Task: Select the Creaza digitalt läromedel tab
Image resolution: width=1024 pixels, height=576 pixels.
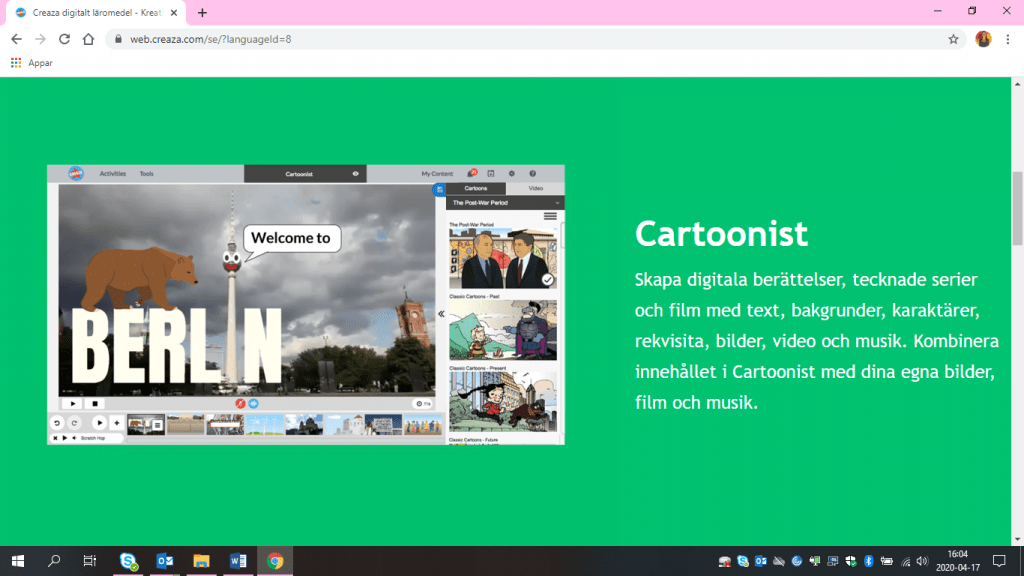Action: coord(96,12)
